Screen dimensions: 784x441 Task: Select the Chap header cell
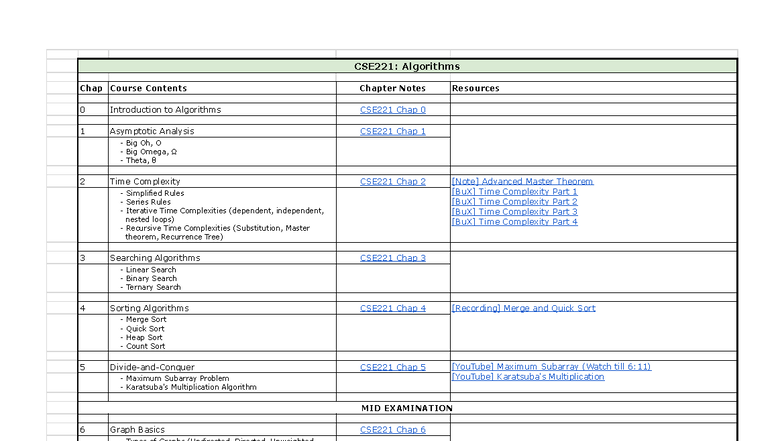93,88
